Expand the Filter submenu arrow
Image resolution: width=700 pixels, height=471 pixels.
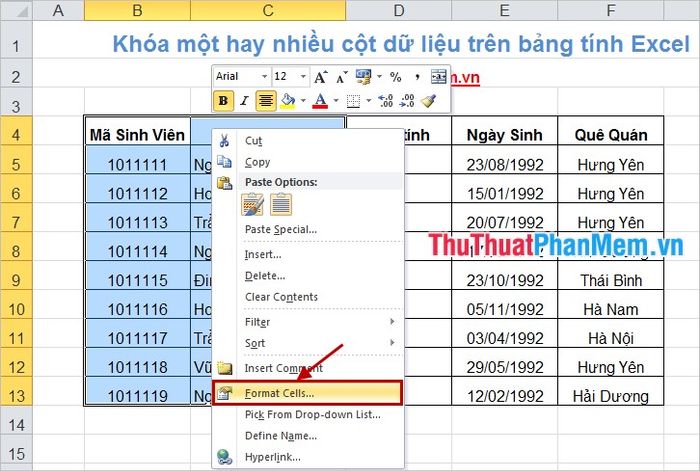[x=392, y=321]
